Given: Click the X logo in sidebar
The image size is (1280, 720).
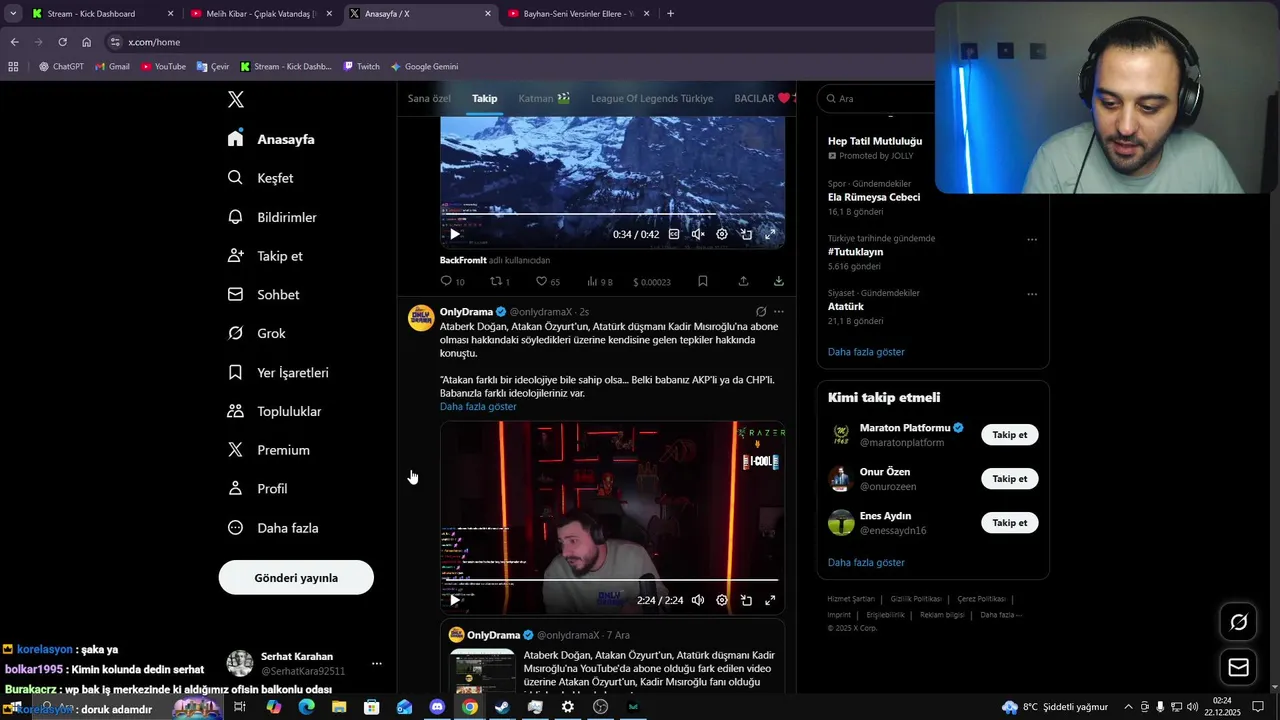Looking at the screenshot, I should [236, 99].
